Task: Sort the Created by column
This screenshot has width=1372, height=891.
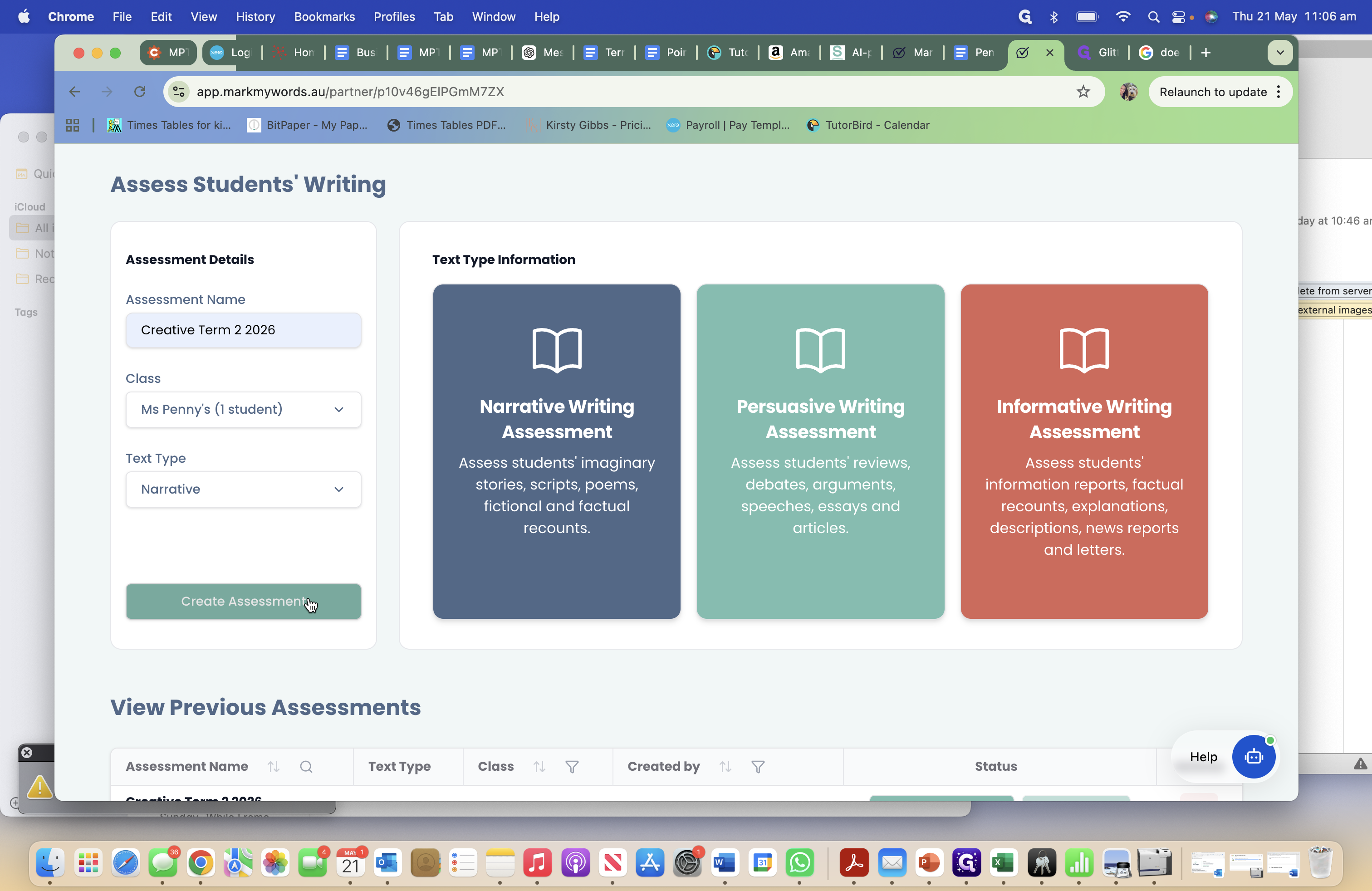Action: (x=725, y=767)
